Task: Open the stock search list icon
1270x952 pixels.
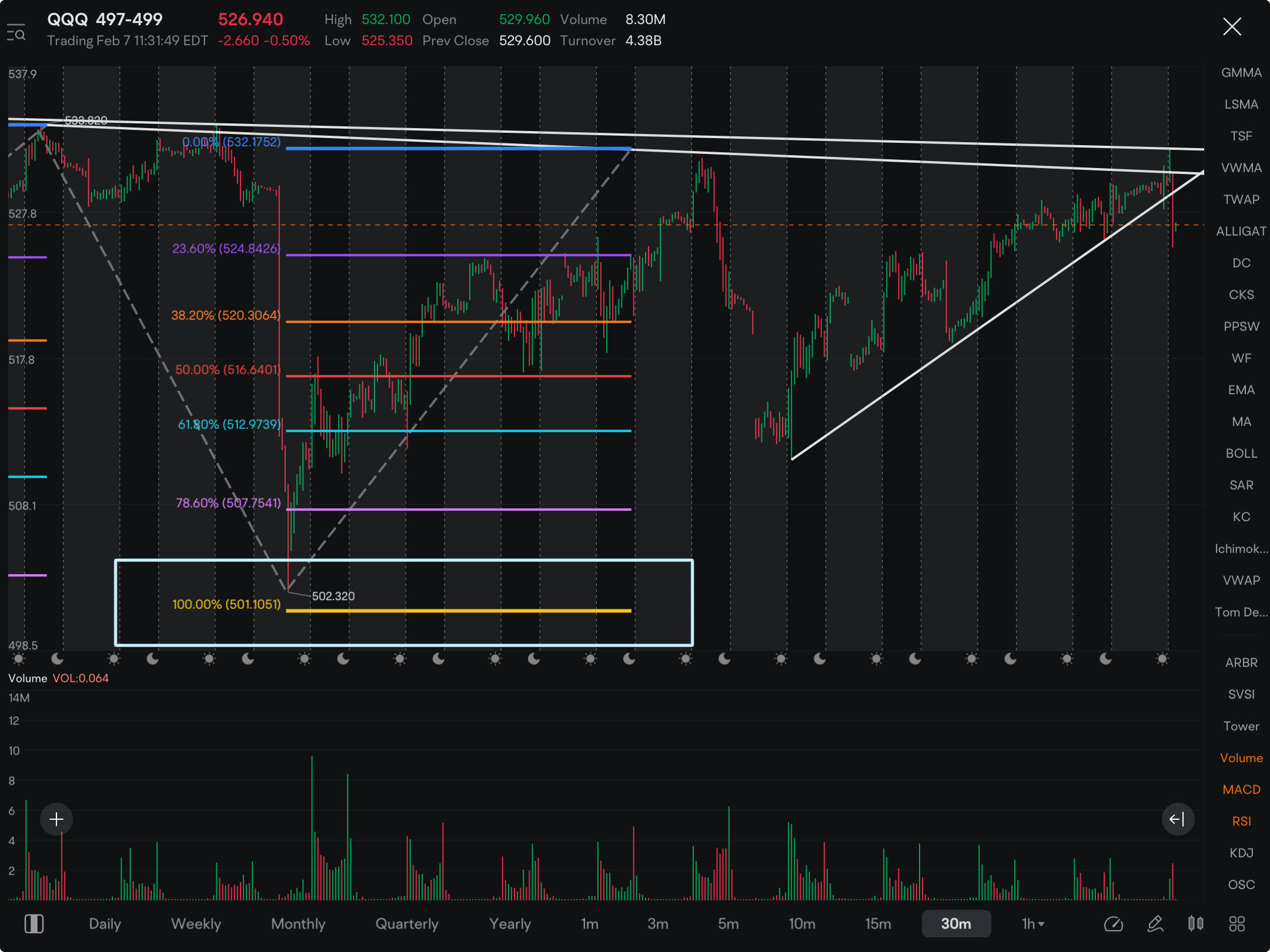Action: pos(16,33)
